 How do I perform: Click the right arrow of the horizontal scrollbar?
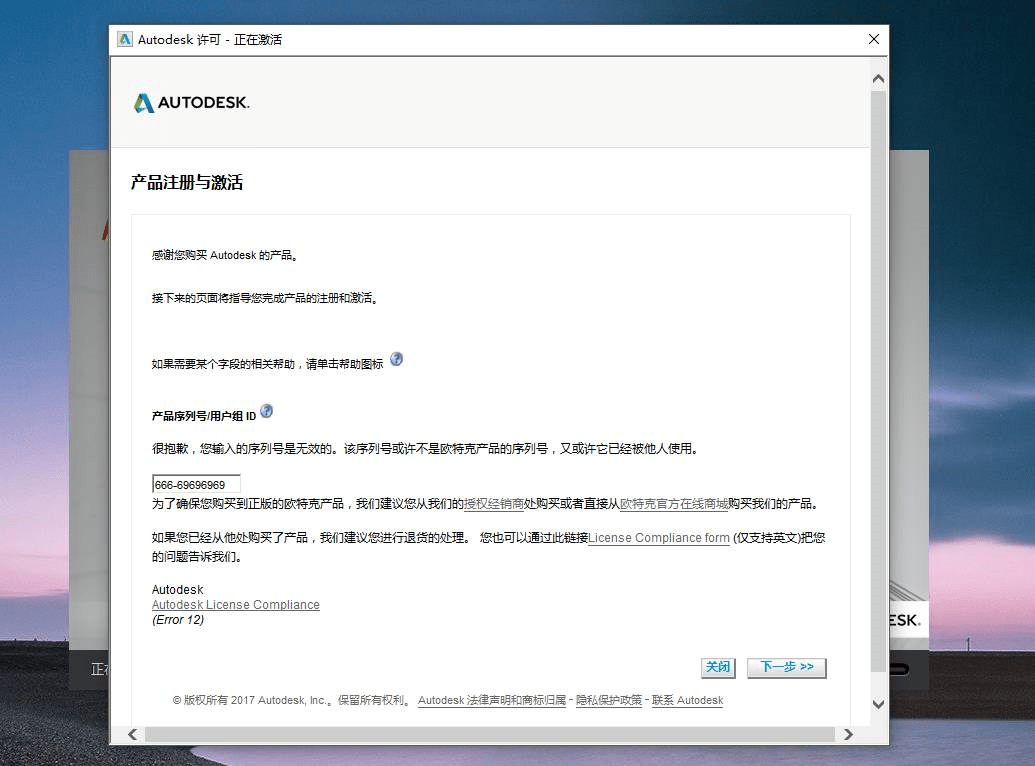849,734
